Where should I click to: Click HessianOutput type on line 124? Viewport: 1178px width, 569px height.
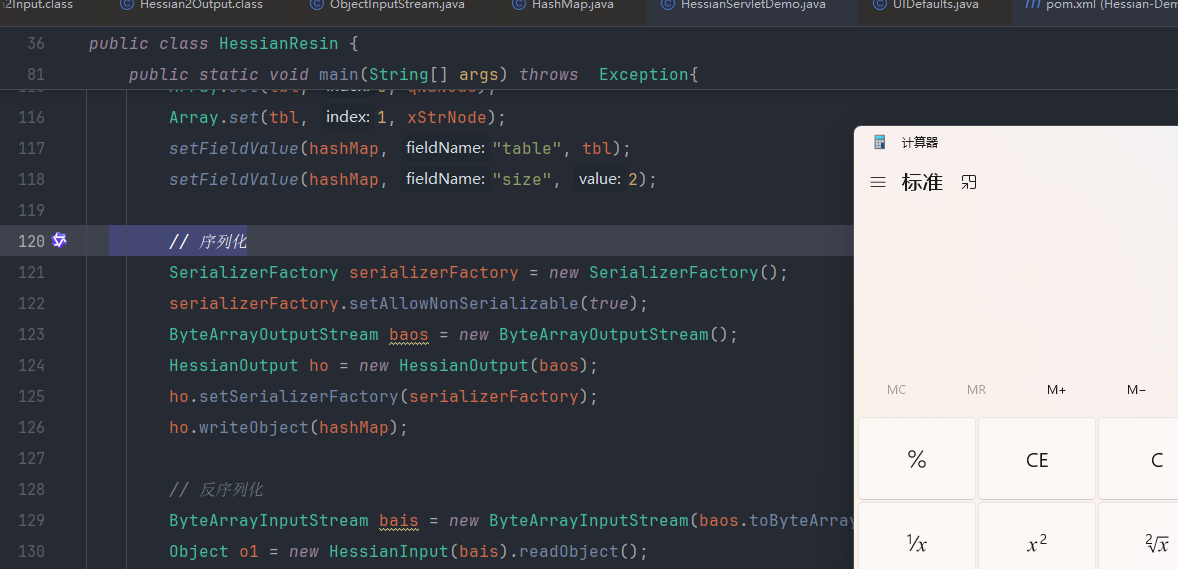234,365
